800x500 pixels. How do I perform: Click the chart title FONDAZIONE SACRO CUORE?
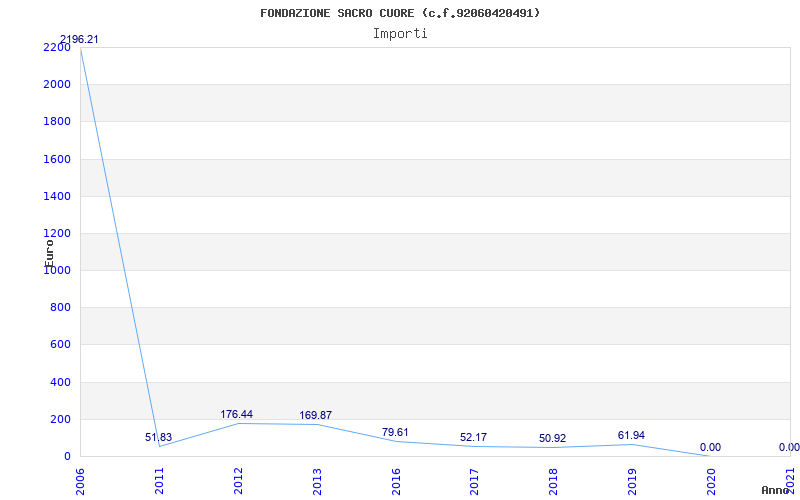(x=400, y=13)
